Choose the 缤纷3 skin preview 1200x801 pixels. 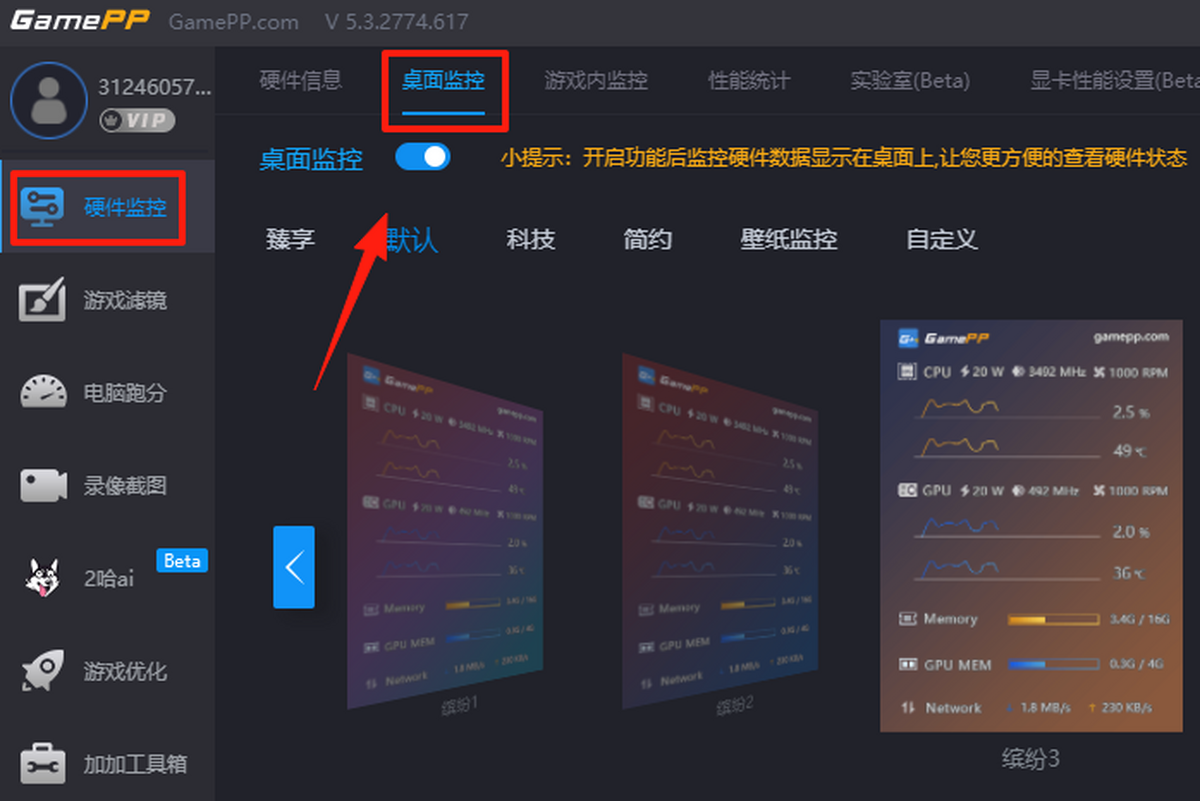[1030, 530]
